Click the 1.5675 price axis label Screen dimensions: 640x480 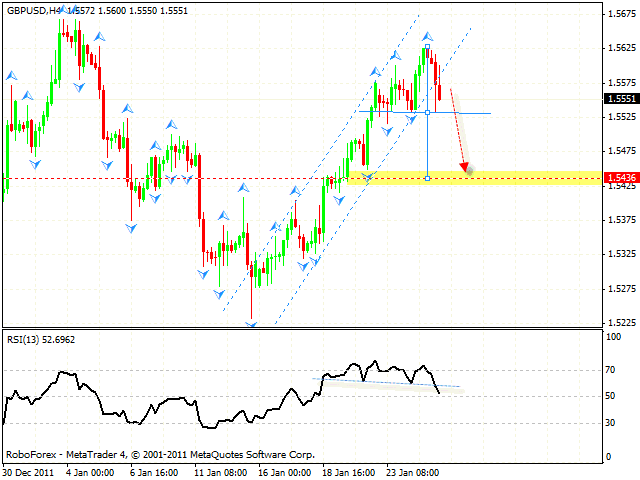coord(622,14)
